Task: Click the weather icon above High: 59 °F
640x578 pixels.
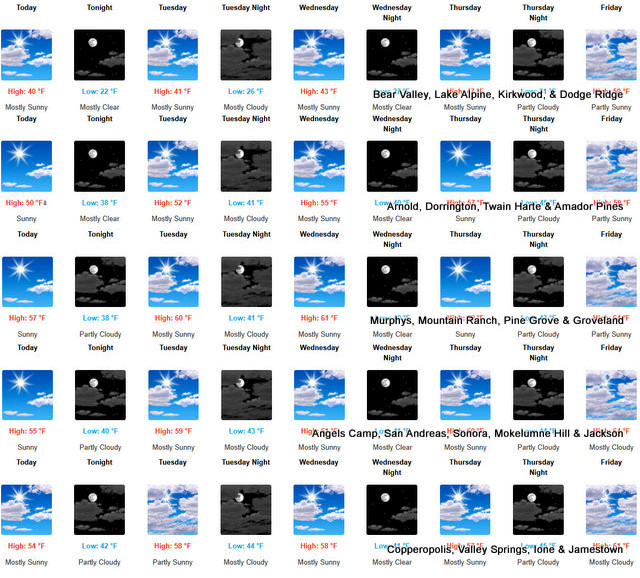Action: (x=173, y=395)
